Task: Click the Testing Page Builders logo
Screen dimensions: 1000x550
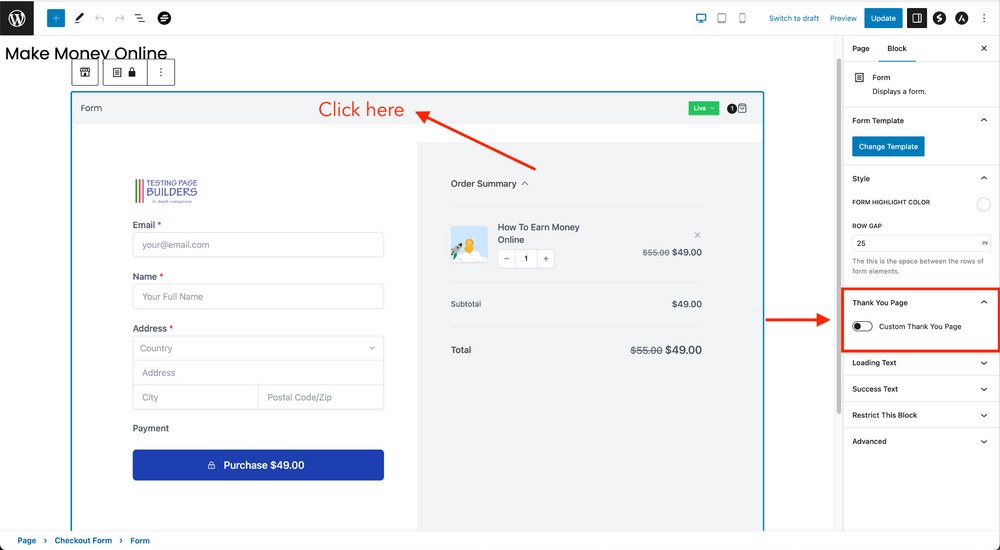Action: (166, 191)
